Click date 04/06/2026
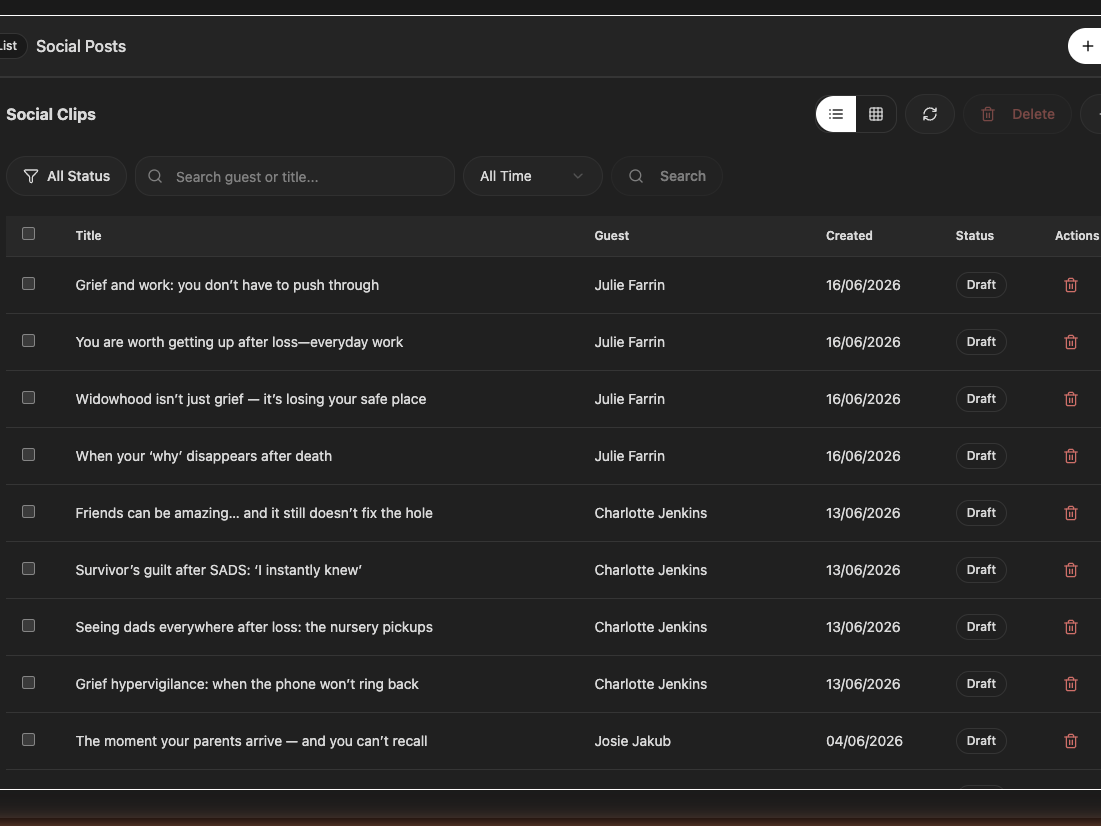Image resolution: width=1101 pixels, height=826 pixels. [x=864, y=741]
